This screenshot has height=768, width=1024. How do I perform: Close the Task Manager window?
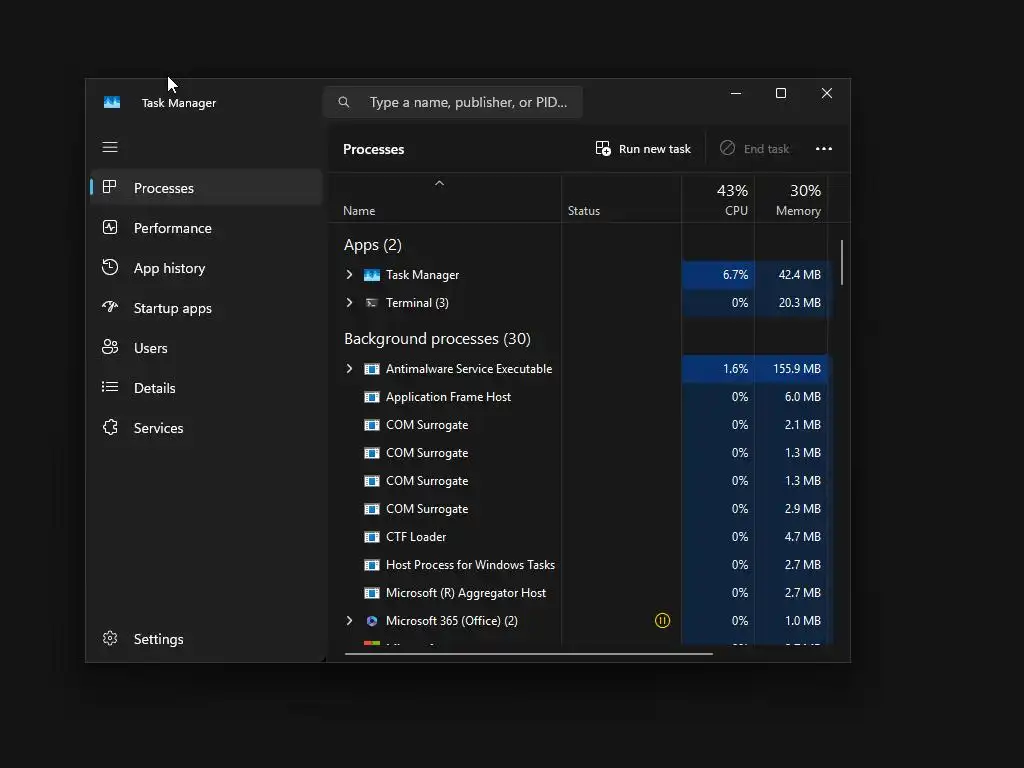[827, 93]
